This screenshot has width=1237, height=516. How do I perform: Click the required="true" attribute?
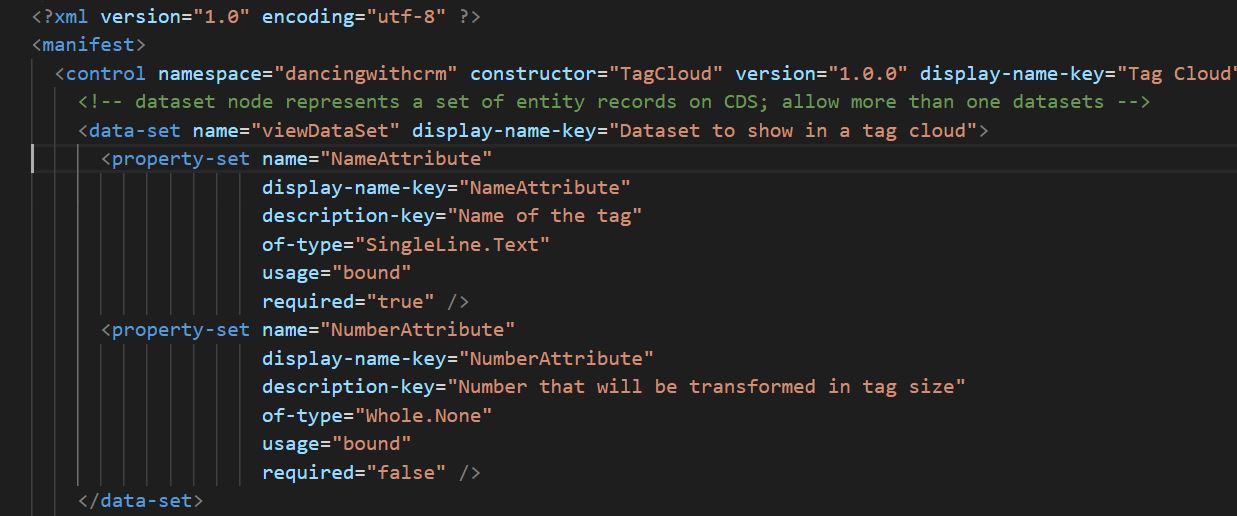click(x=348, y=302)
